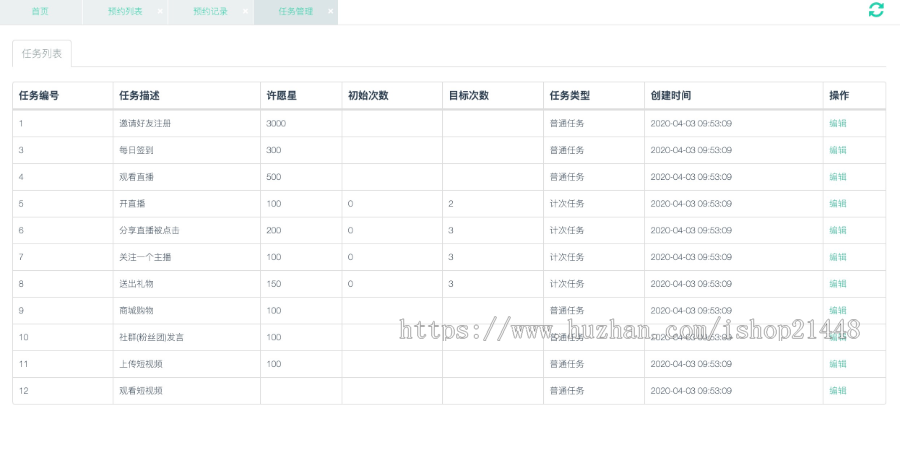This screenshot has height=471, width=900.
Task: Edit the 关注一个主播 task
Action: (x=837, y=257)
